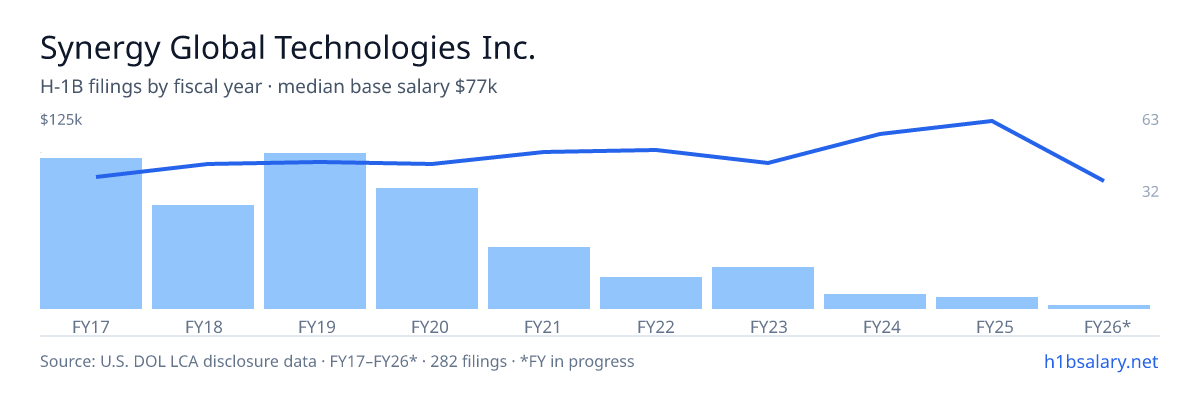The width and height of the screenshot is (1200, 400).
Task: Click the FY22 filings bar
Action: click(x=651, y=293)
